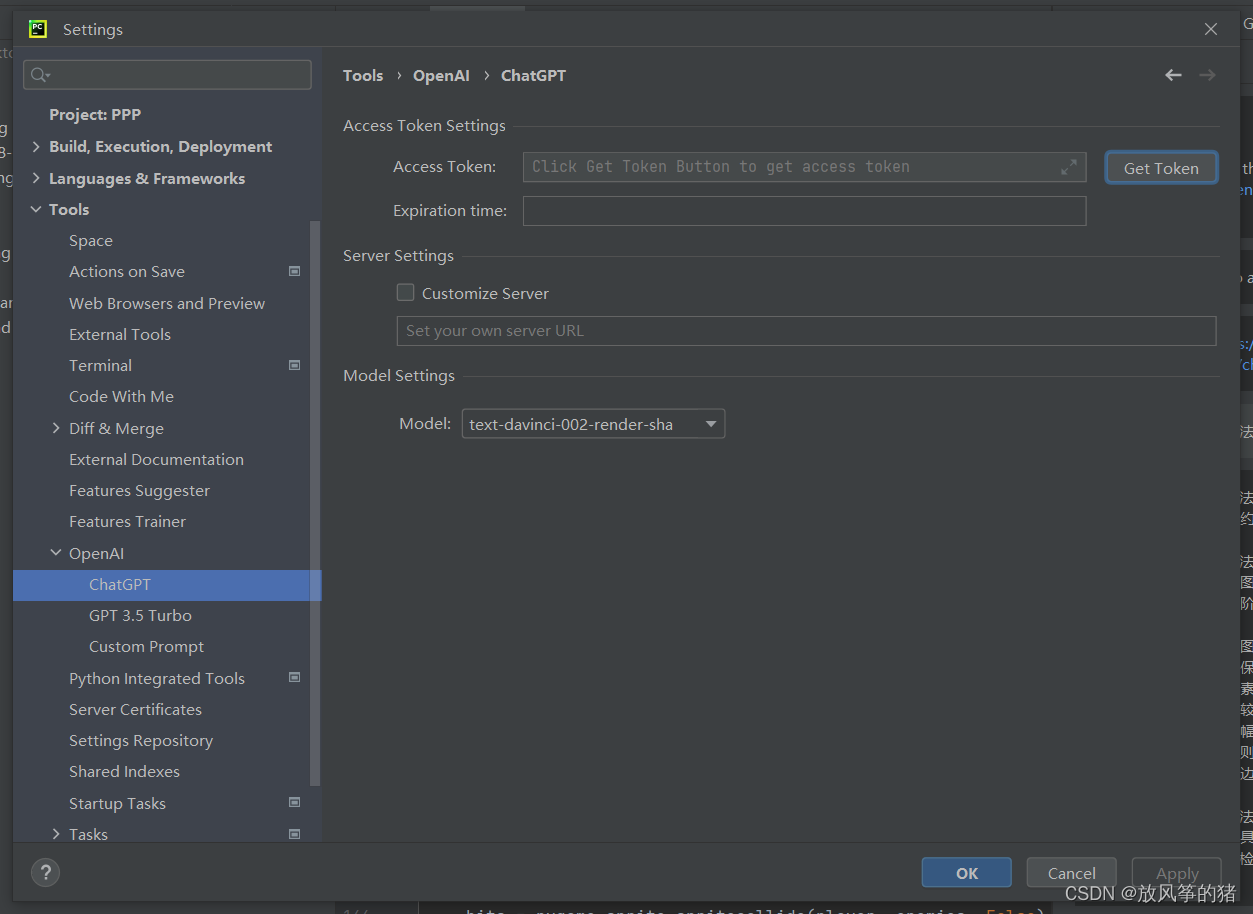Viewport: 1253px width, 914px height.
Task: Click the Expiration time field
Action: 804,211
